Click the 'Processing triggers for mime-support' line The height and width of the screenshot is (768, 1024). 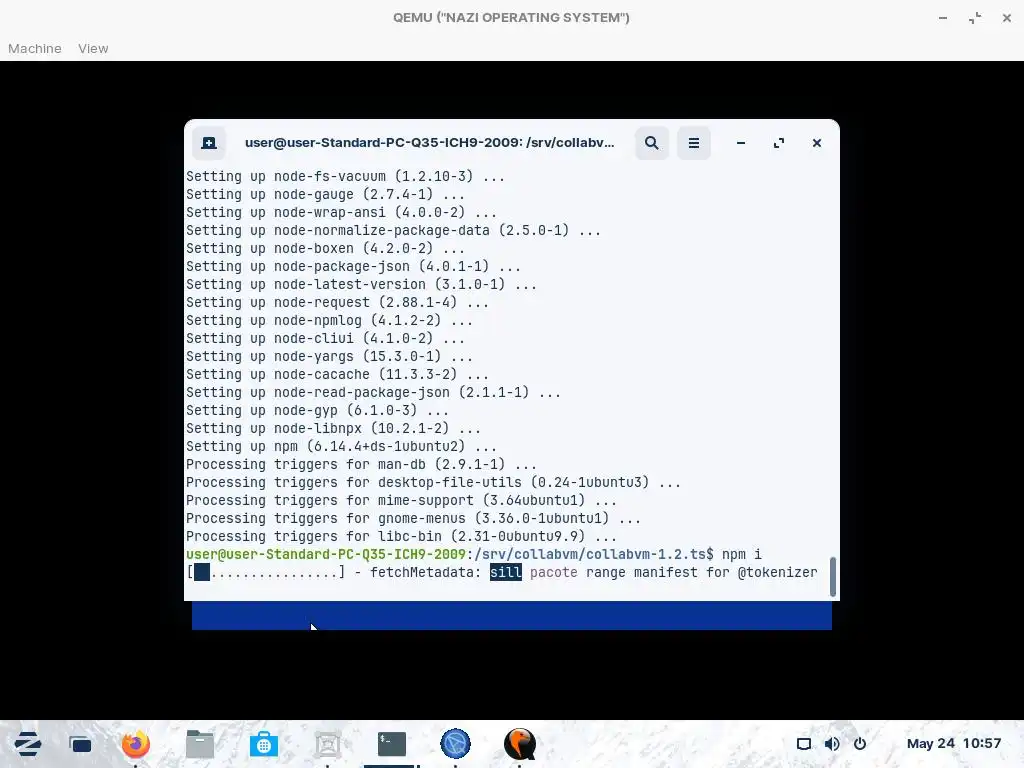(401, 500)
